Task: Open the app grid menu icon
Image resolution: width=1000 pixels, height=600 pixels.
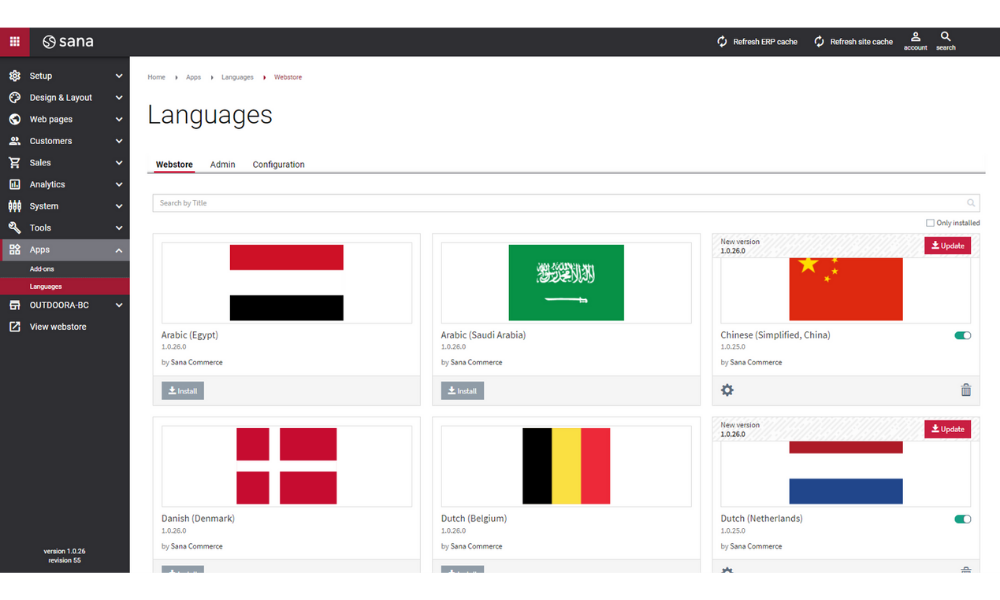Action: click(14, 41)
